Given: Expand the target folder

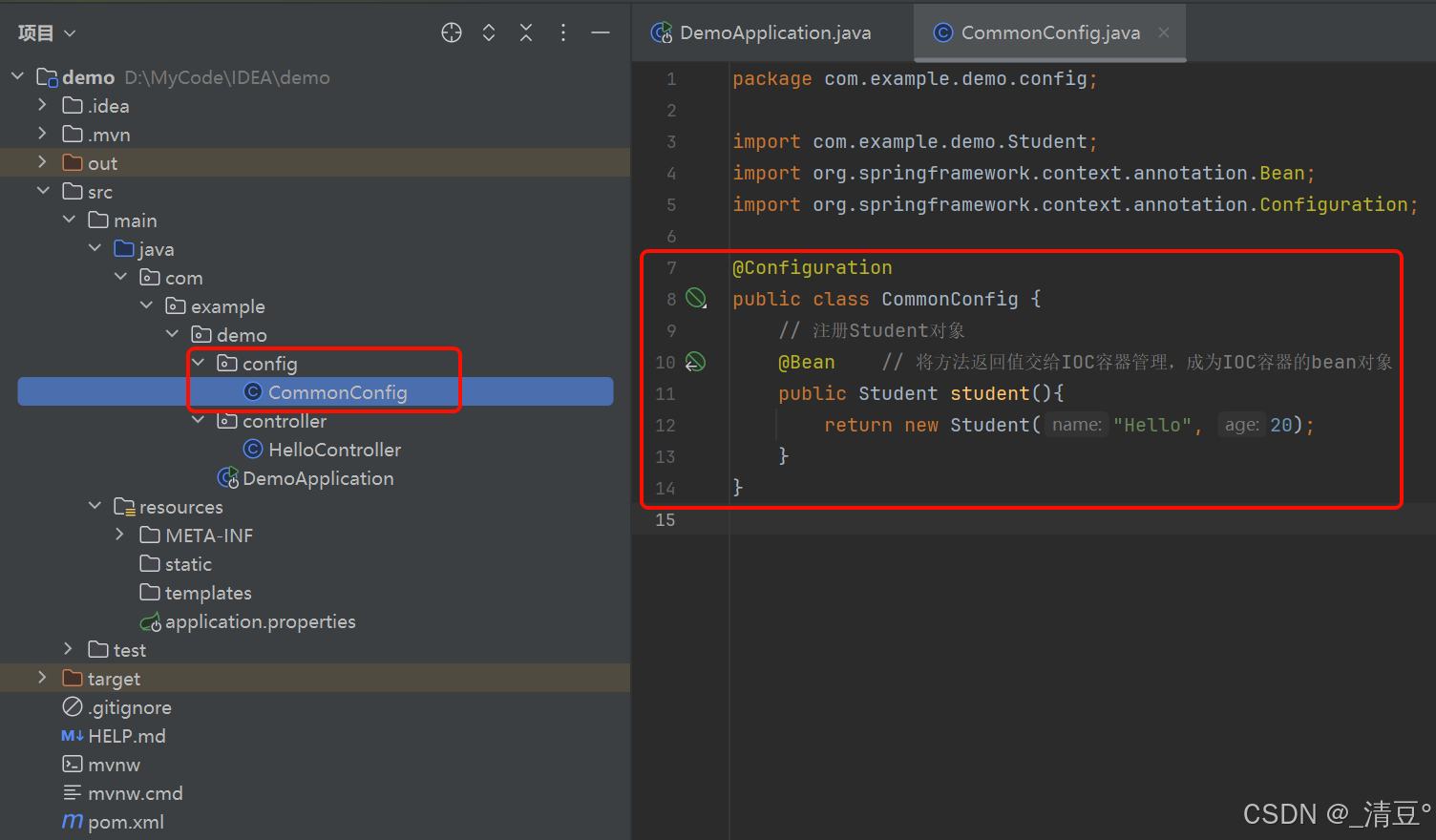Looking at the screenshot, I should pos(42,677).
